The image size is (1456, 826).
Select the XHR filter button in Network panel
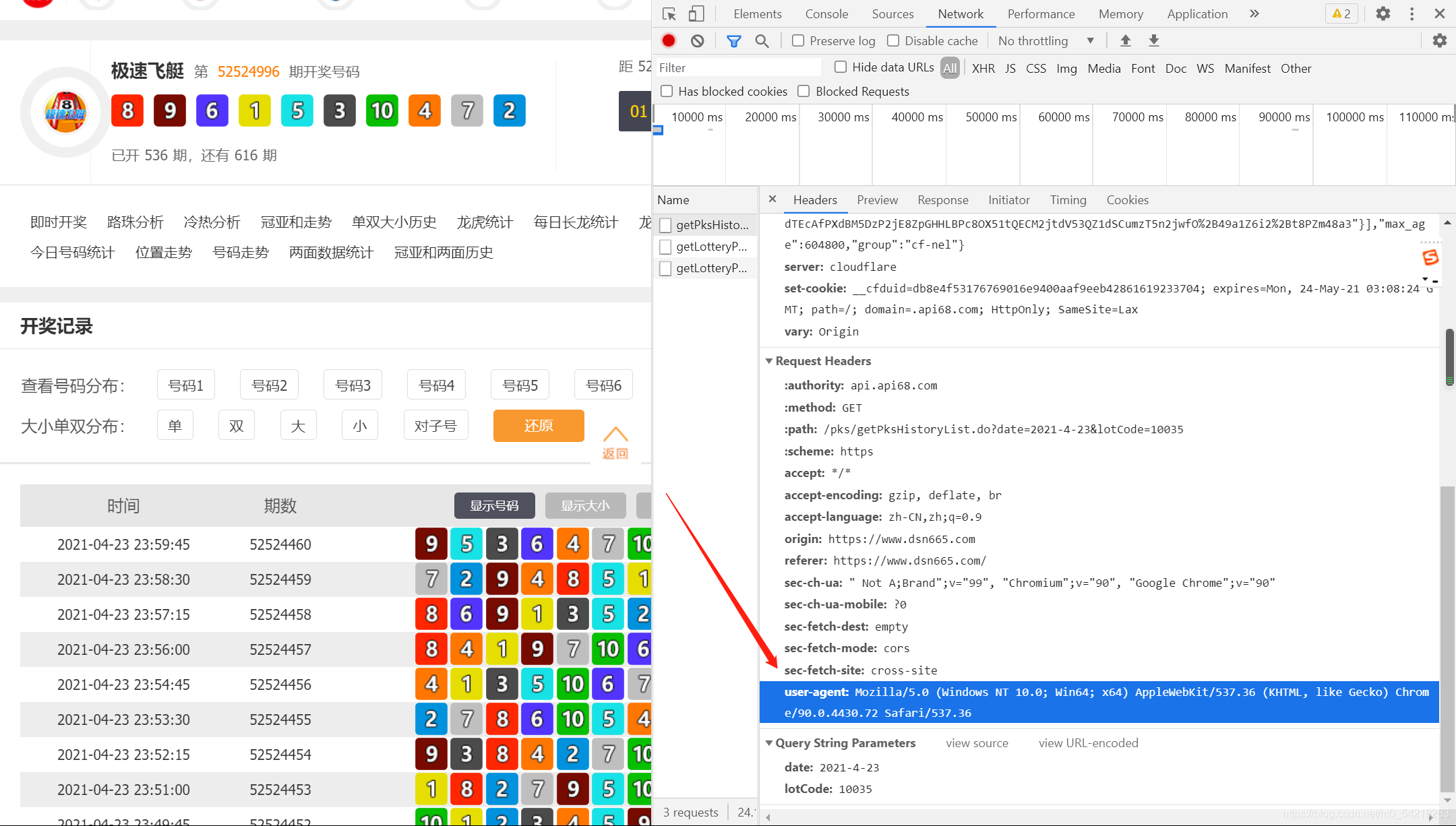click(983, 67)
